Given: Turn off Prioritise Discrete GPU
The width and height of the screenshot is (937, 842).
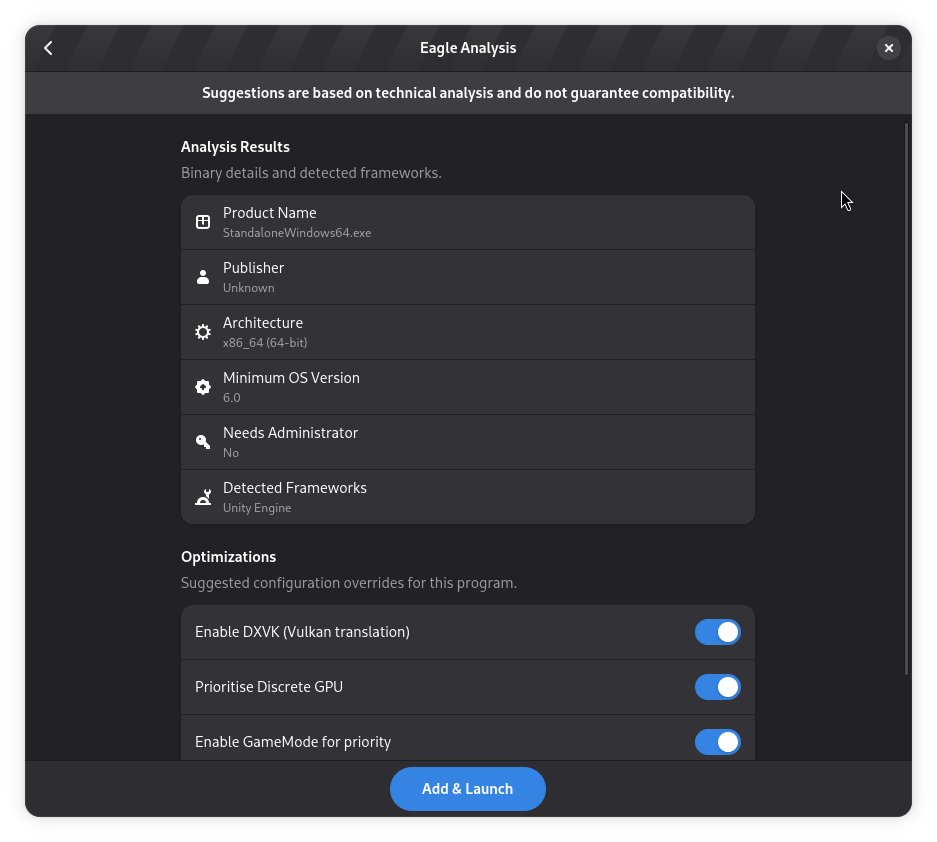Looking at the screenshot, I should (x=718, y=687).
